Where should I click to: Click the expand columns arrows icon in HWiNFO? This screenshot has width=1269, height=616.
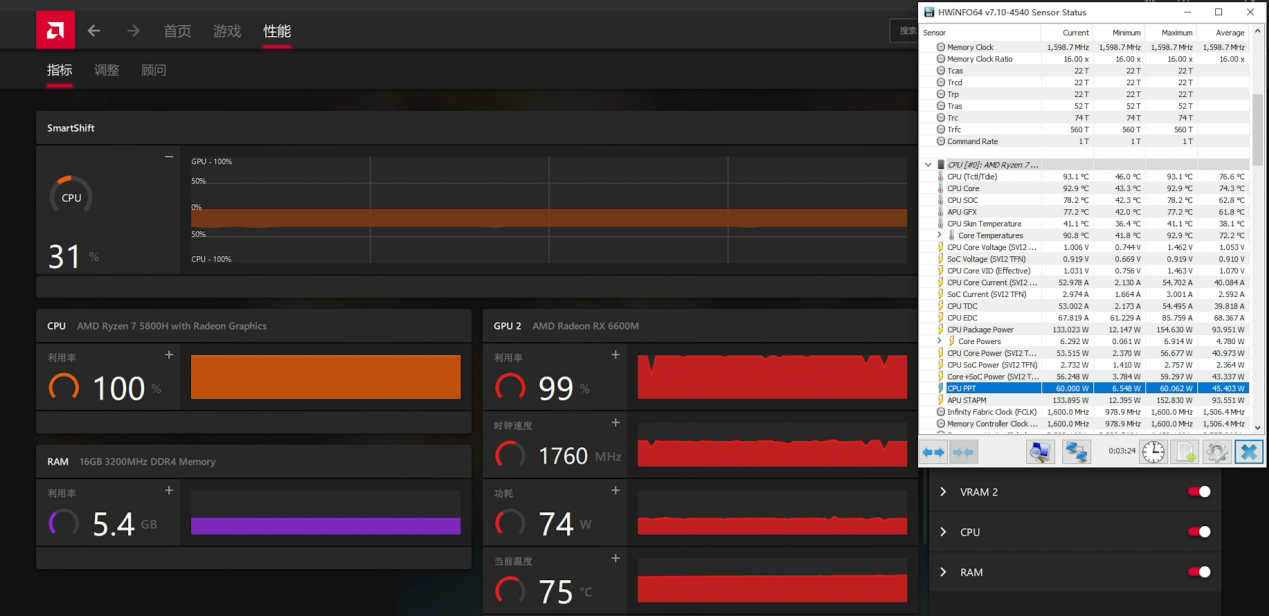[933, 452]
